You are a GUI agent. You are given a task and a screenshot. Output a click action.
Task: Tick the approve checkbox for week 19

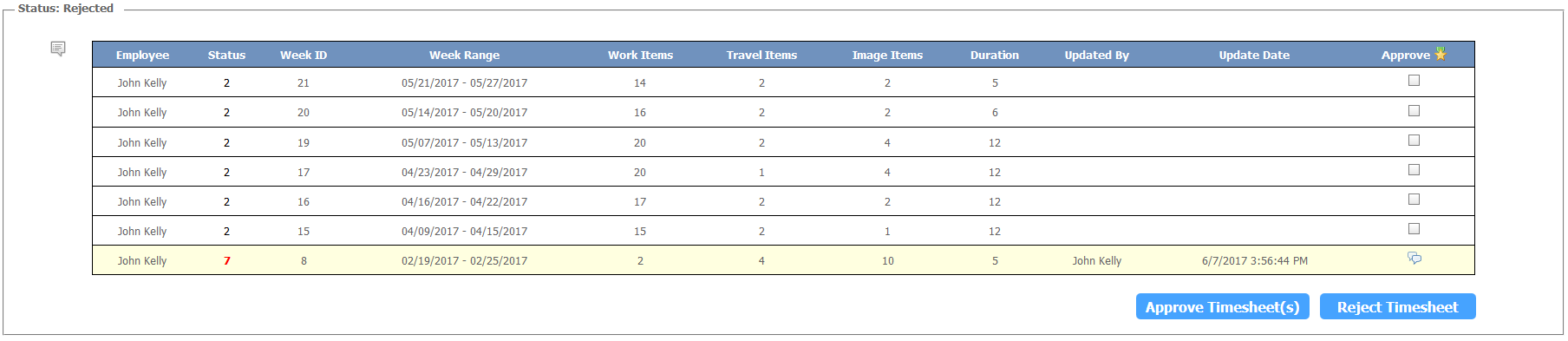point(1414,140)
